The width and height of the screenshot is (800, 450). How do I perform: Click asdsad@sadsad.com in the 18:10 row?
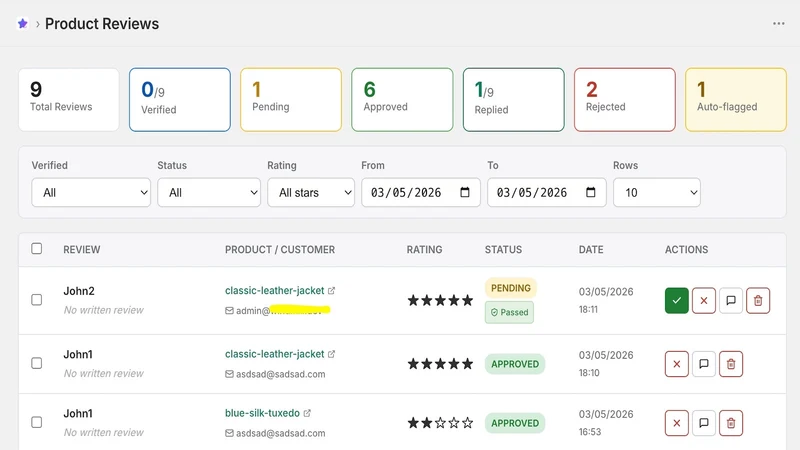281,374
